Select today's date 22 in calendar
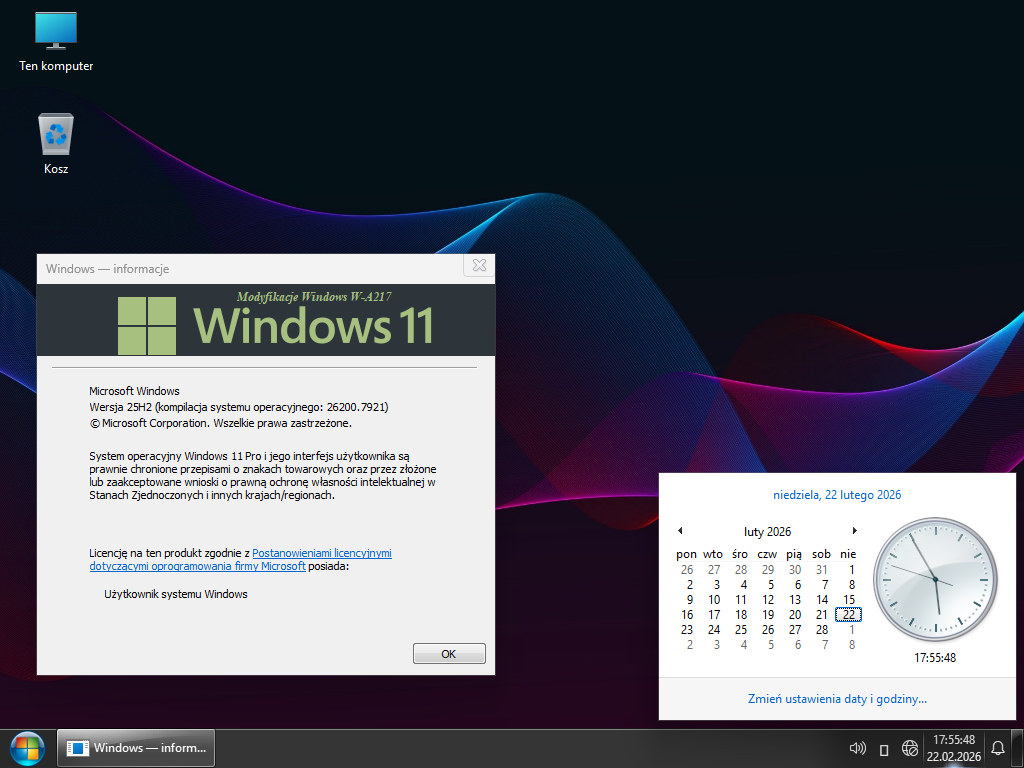1024x768 pixels. (x=848, y=614)
